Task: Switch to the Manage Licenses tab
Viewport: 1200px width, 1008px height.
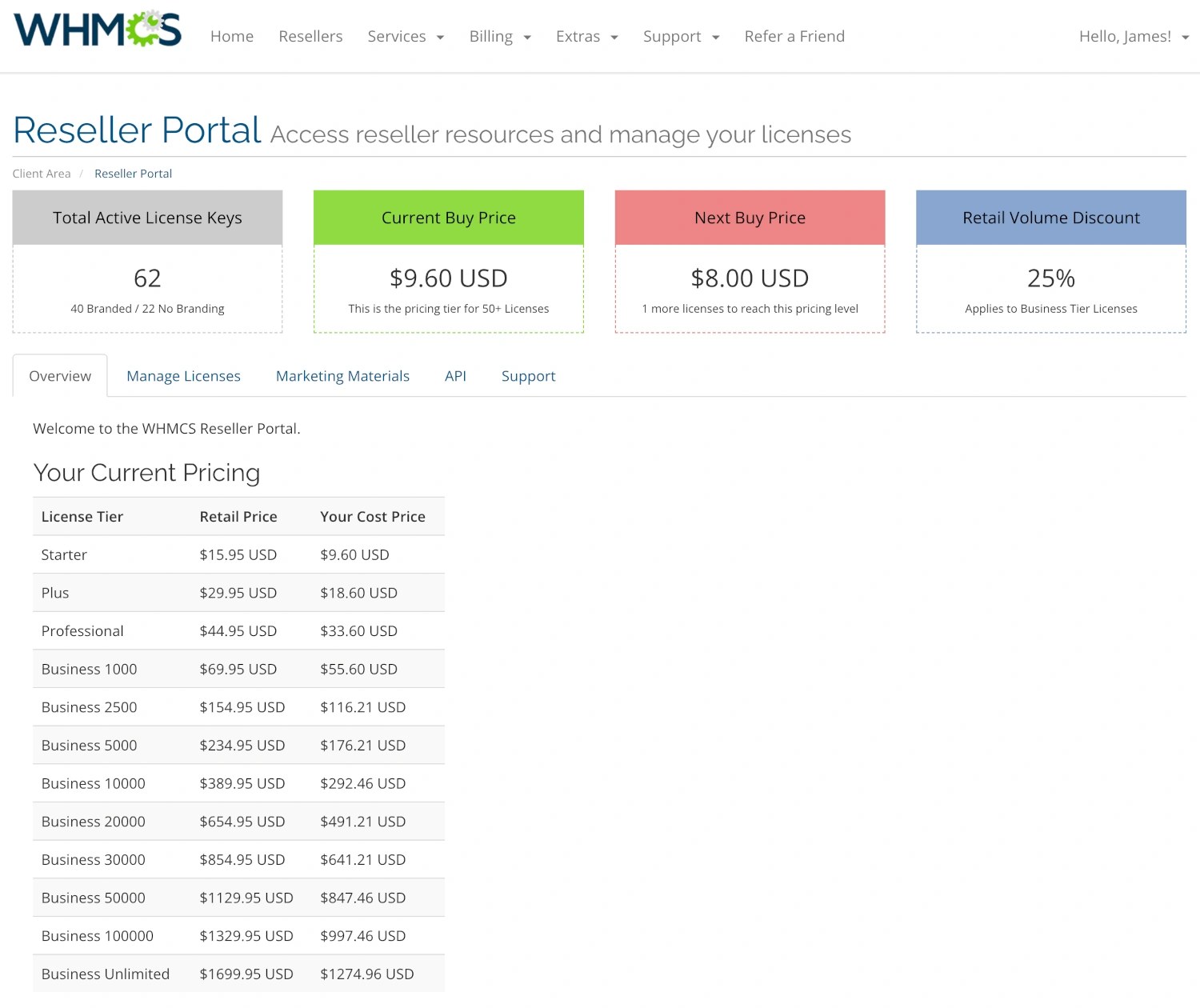Action: (183, 375)
